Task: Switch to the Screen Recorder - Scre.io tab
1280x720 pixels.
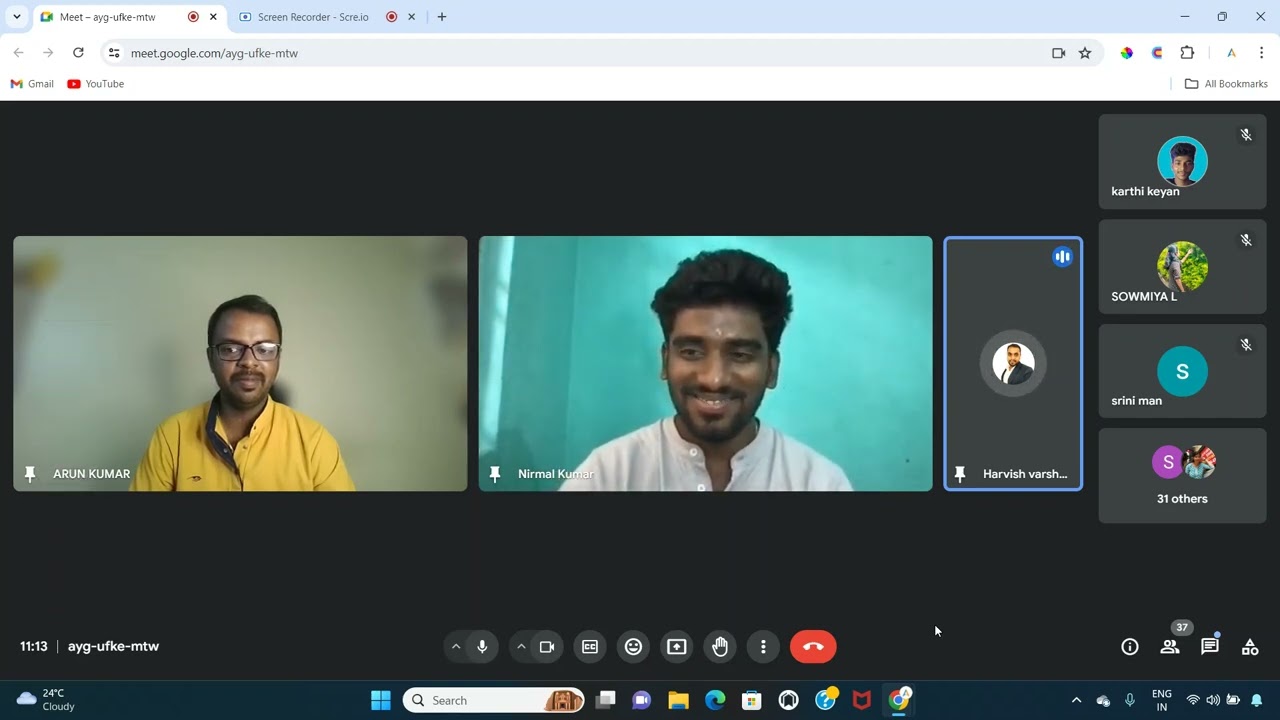Action: click(324, 17)
